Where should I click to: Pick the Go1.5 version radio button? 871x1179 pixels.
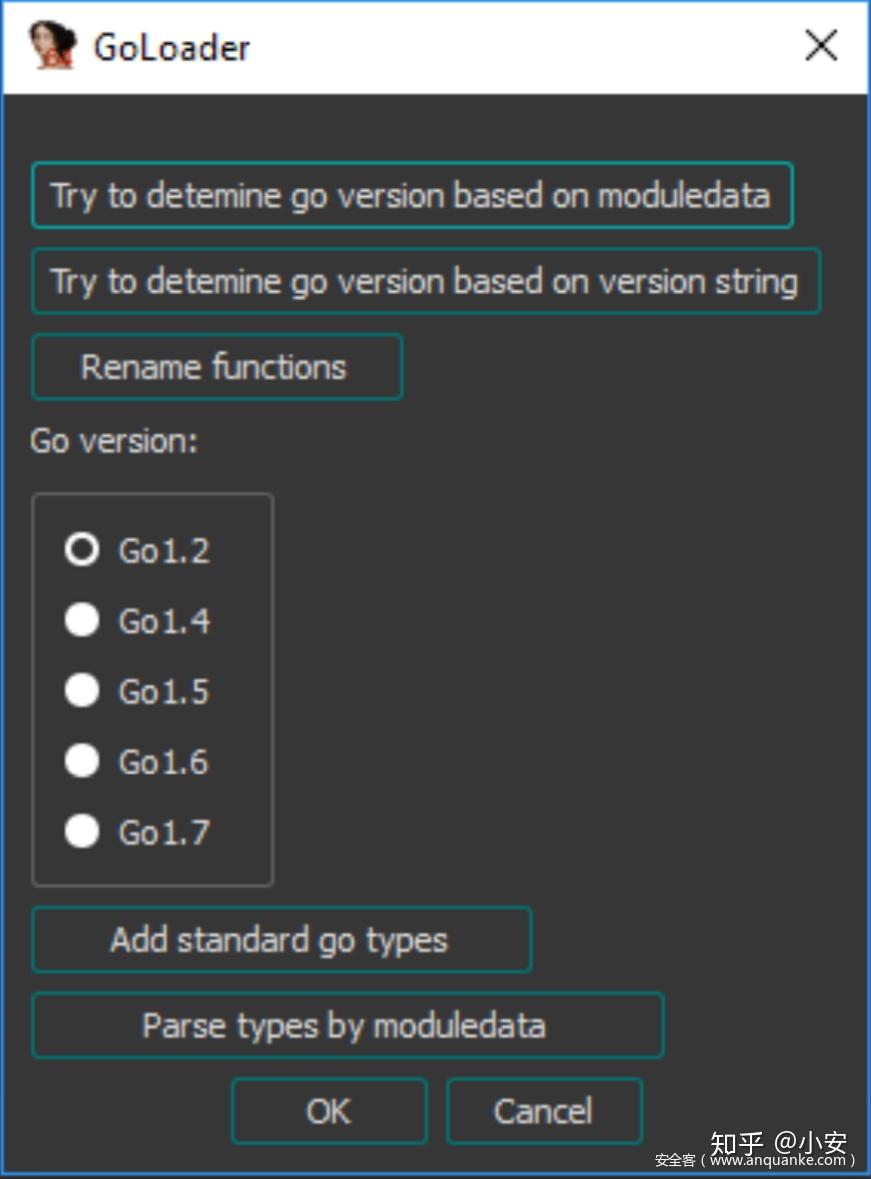click(x=82, y=691)
